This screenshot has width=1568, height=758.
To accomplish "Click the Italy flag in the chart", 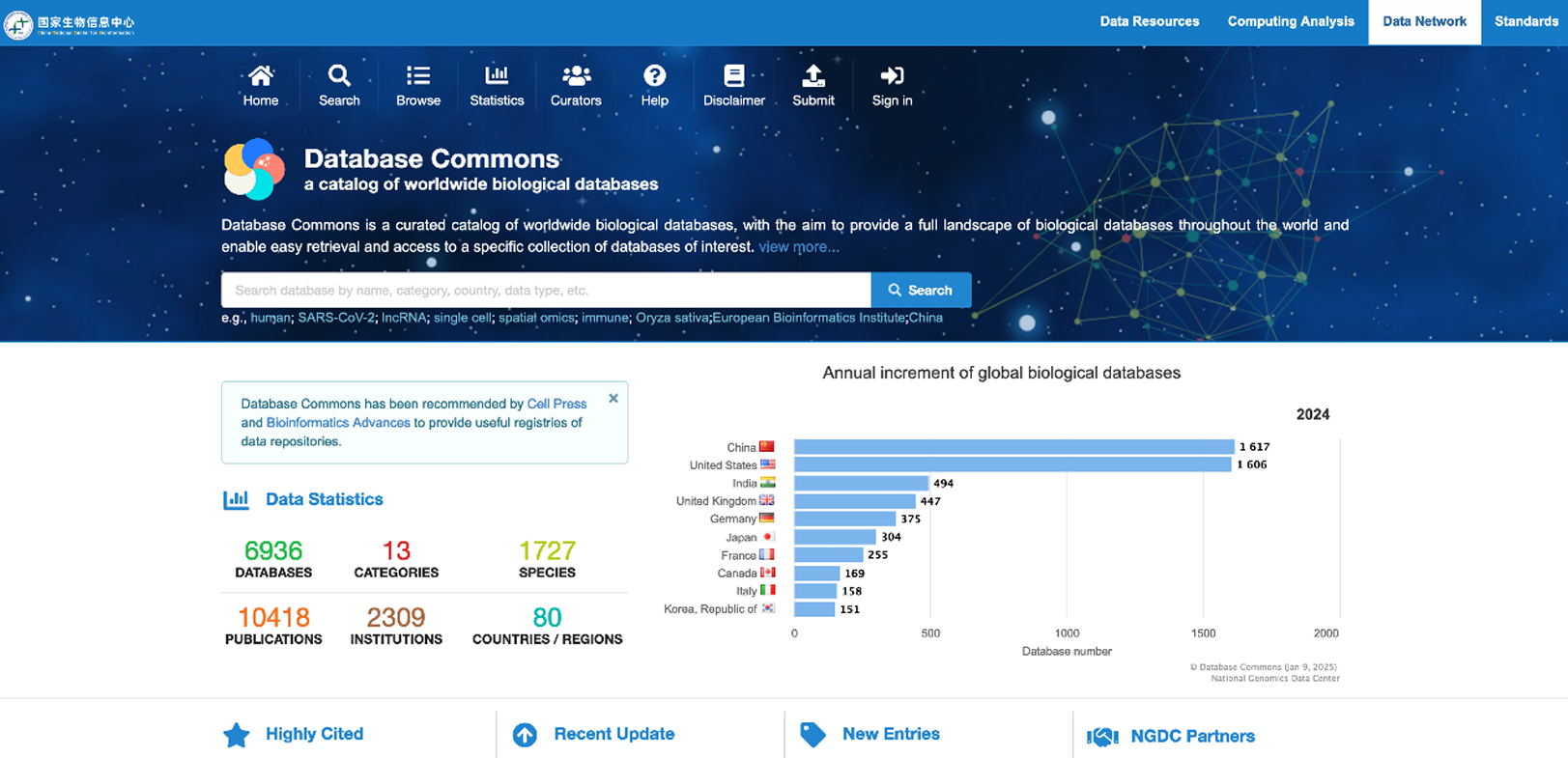I will [767, 590].
